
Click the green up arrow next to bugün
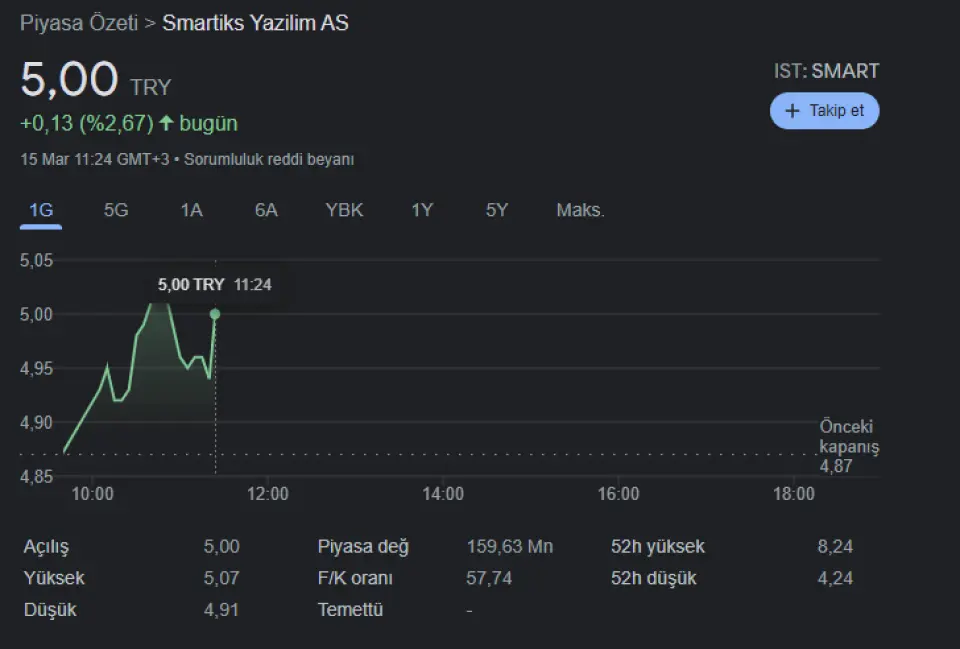point(166,123)
